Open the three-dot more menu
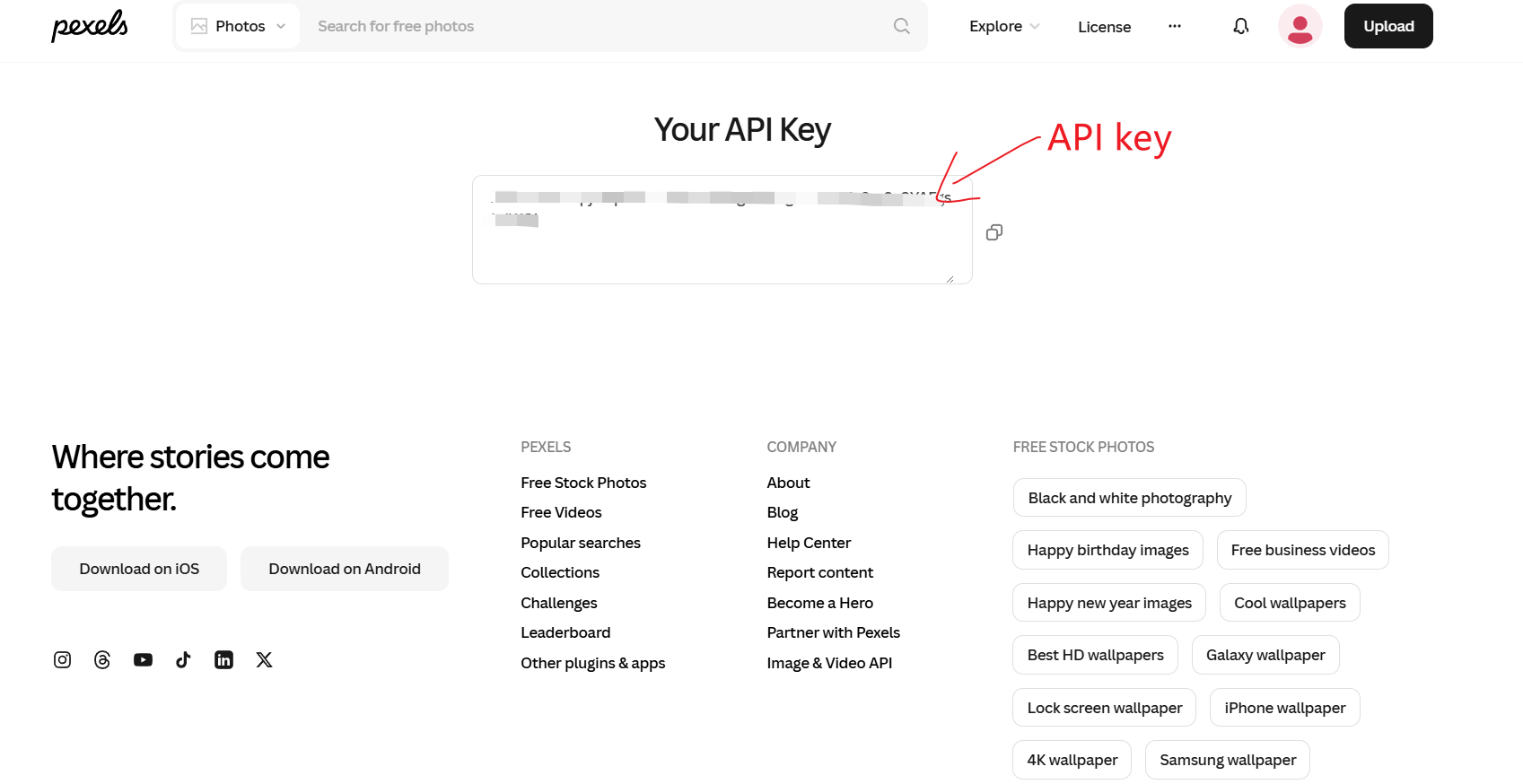 pos(1175,26)
